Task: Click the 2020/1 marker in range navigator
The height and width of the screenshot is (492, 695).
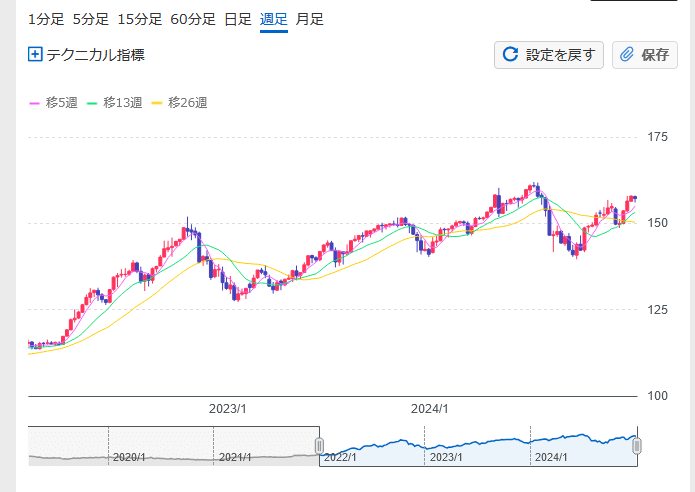Action: 129,457
